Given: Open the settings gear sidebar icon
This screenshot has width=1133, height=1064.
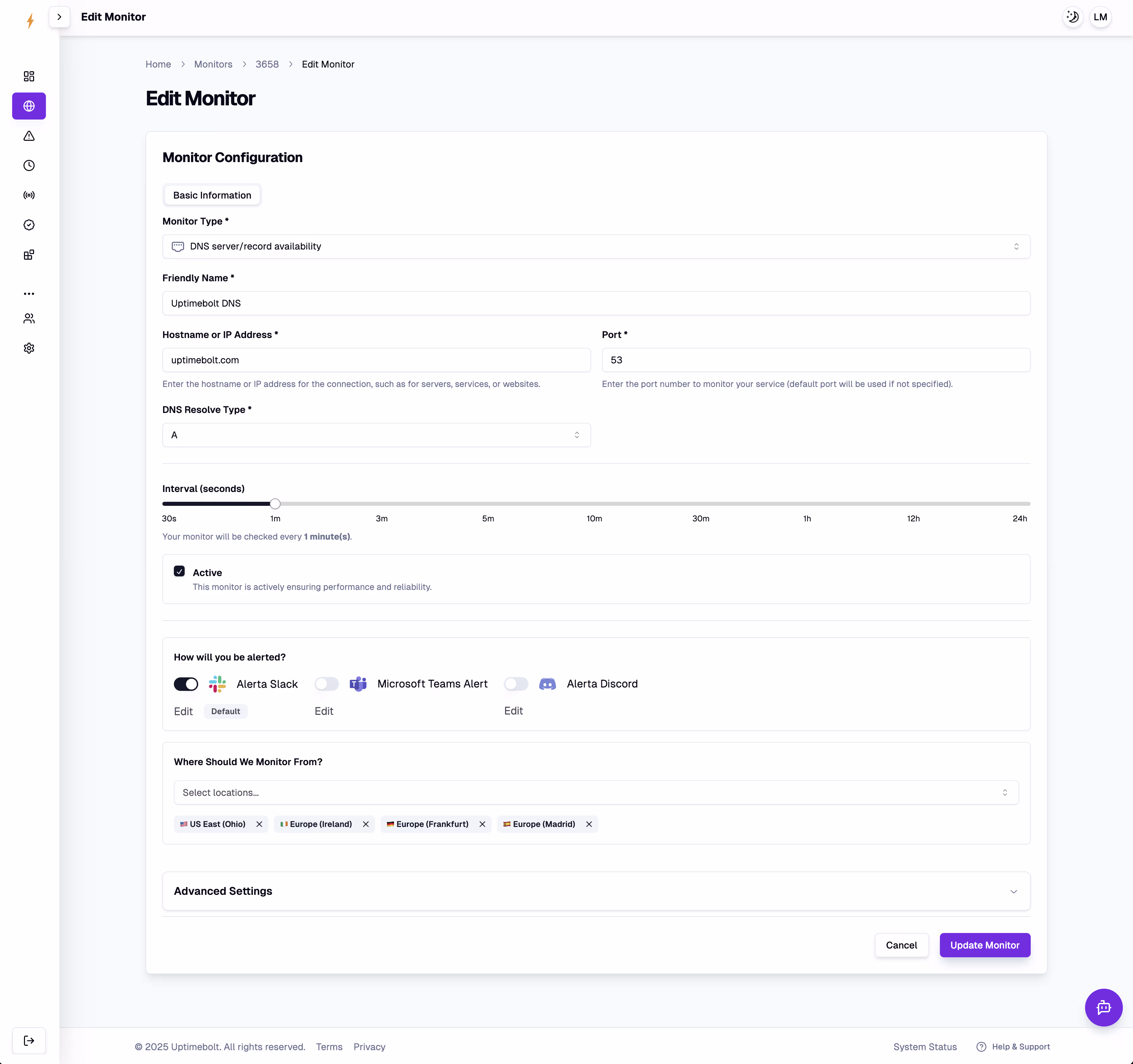Looking at the screenshot, I should [x=29, y=348].
